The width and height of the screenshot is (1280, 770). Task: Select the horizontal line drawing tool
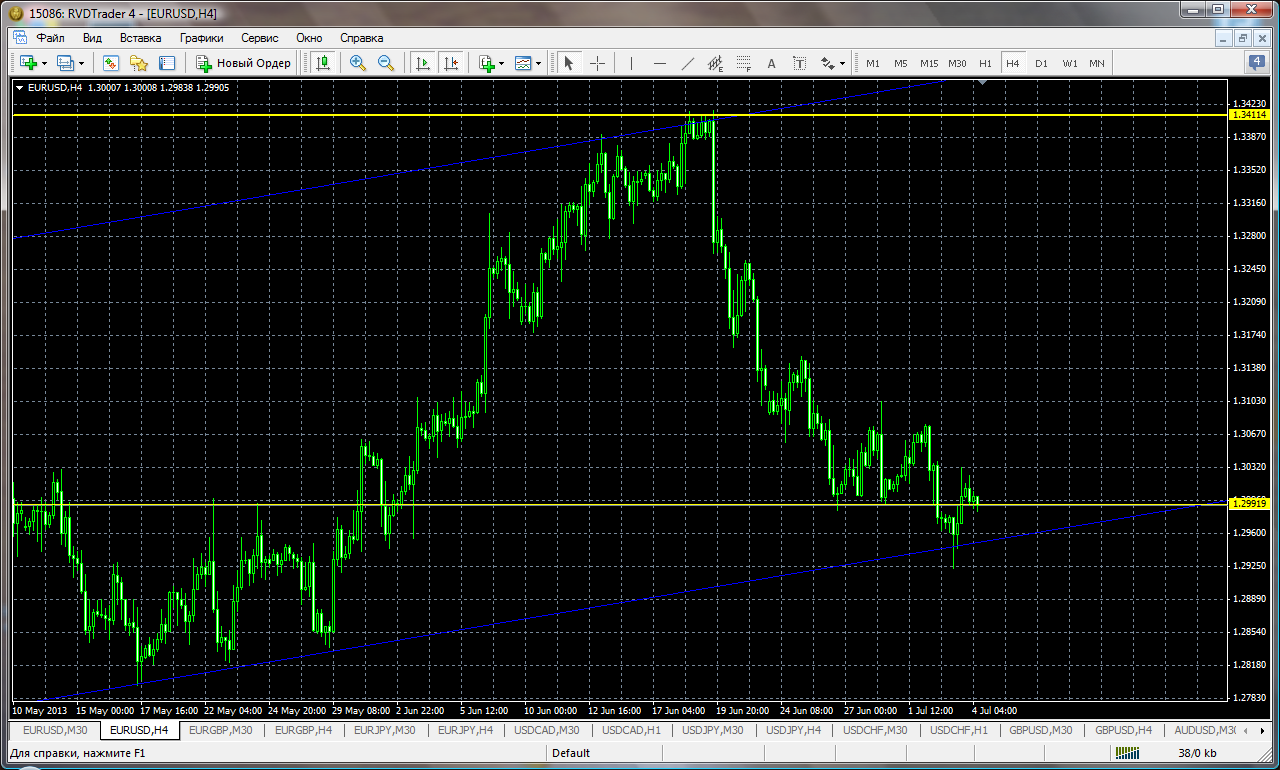(659, 63)
